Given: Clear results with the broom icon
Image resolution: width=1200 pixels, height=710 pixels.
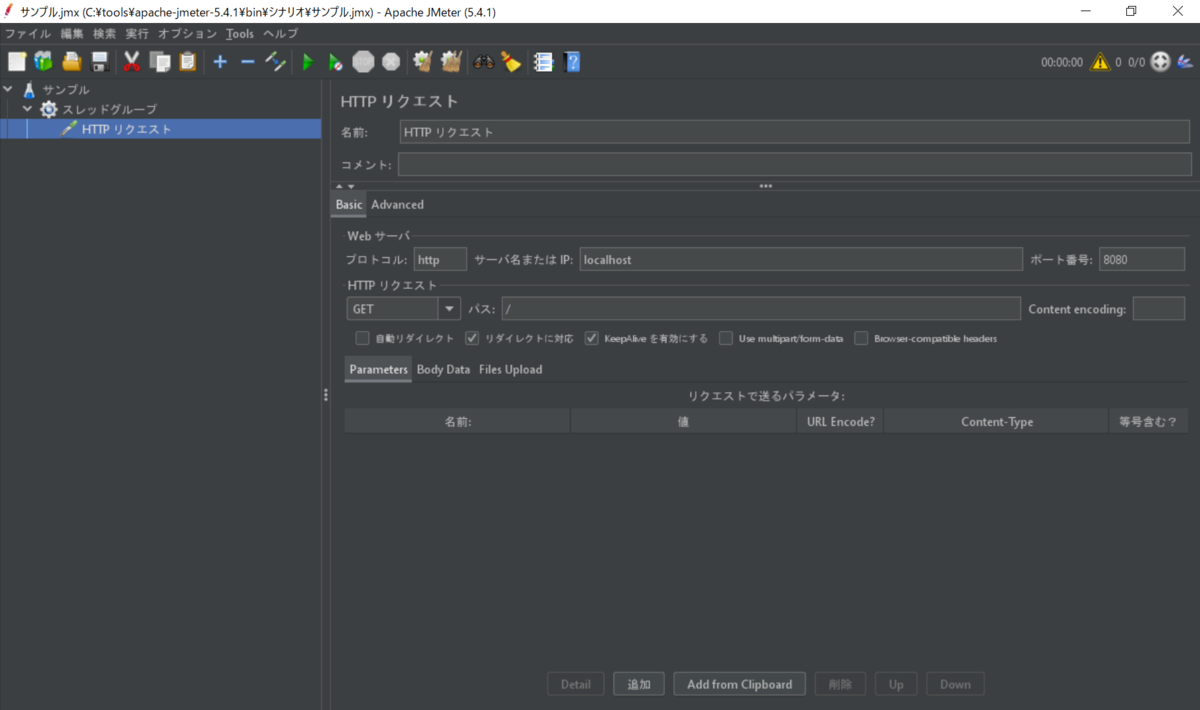Looking at the screenshot, I should 421,61.
